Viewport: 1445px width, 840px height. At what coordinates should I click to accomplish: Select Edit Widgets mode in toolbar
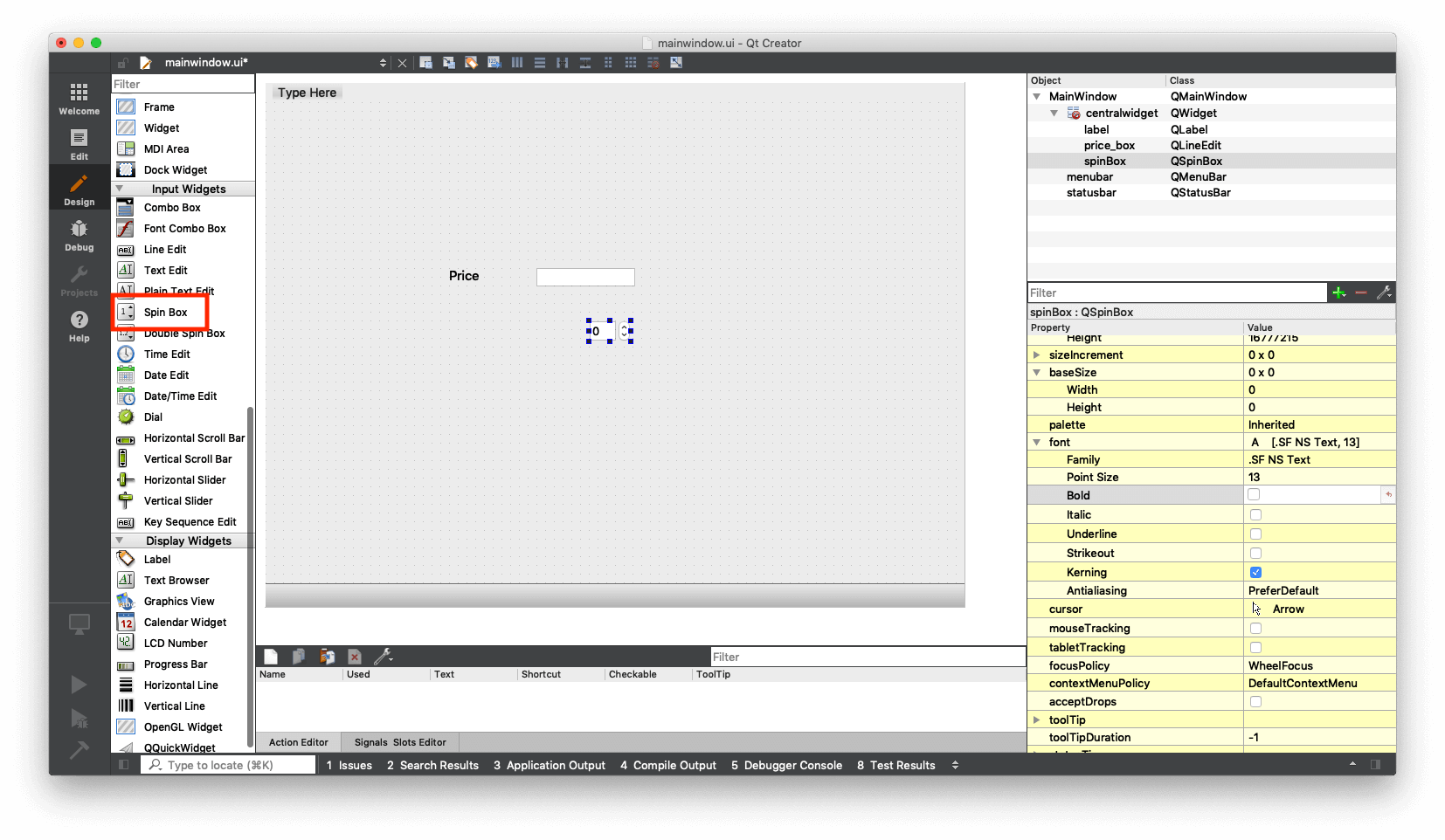(x=426, y=63)
